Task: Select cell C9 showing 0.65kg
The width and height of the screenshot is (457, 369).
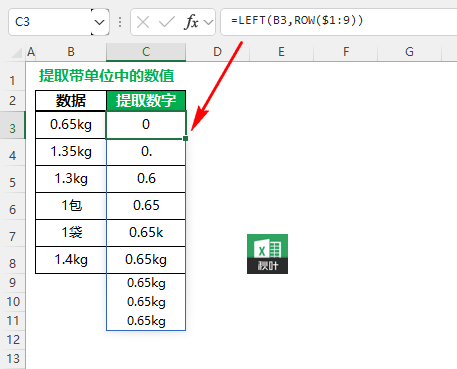Action: coord(146,283)
